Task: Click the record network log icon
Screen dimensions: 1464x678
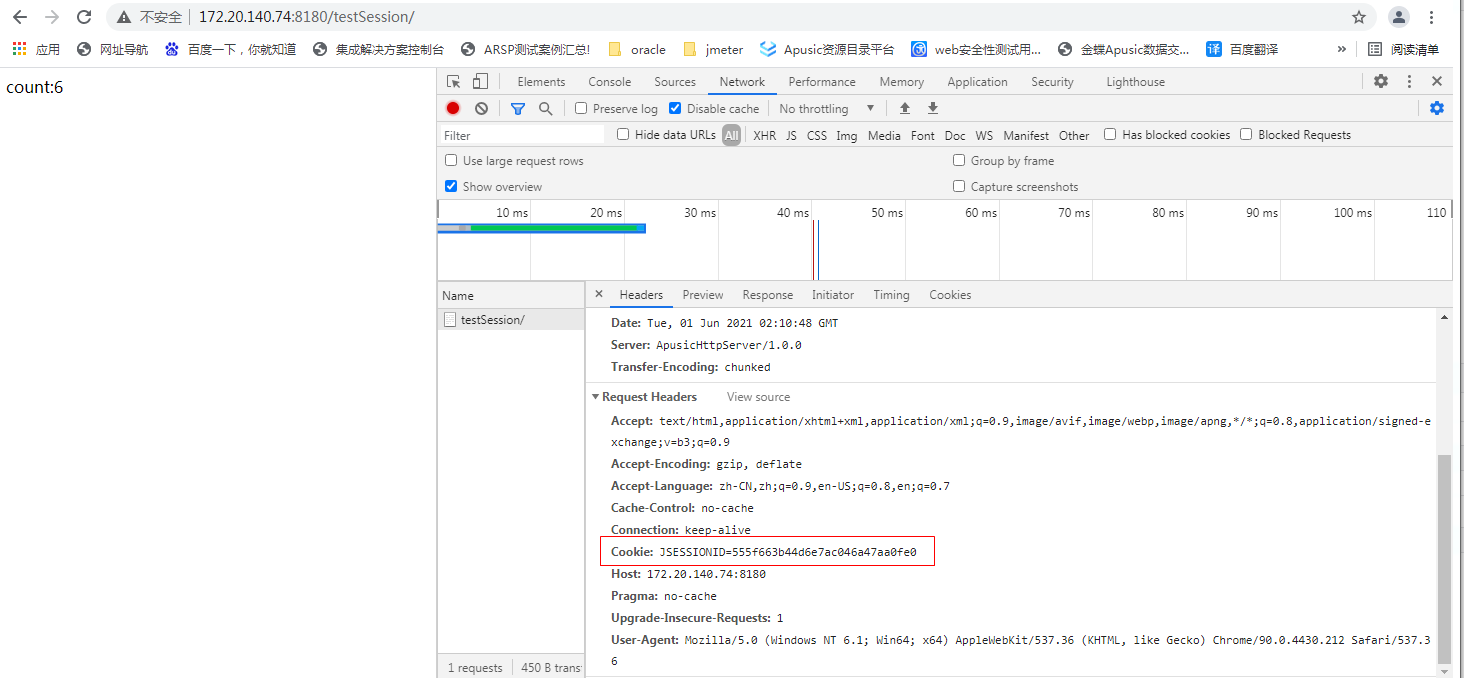Action: 453,108
